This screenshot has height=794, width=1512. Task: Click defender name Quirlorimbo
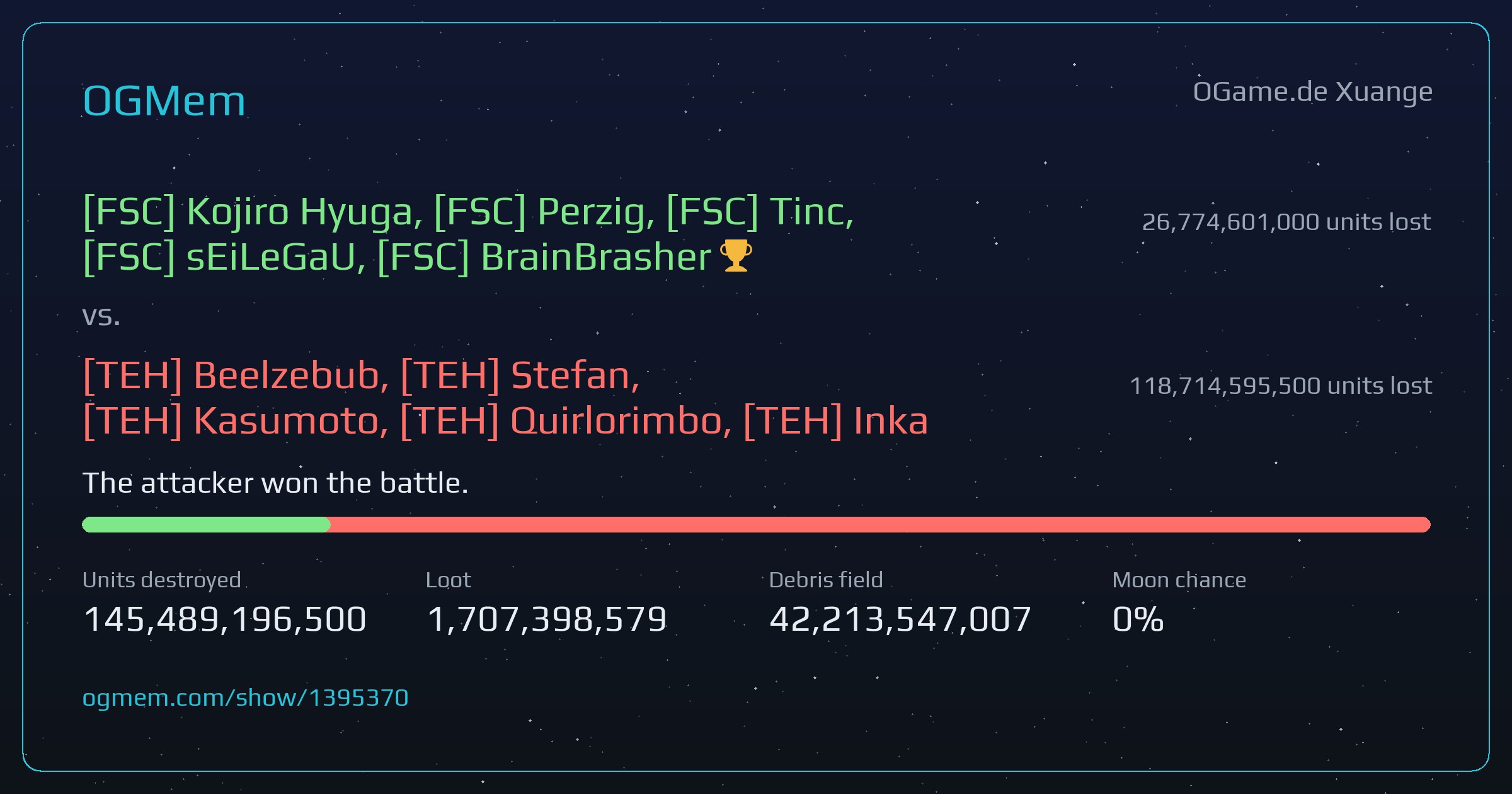tap(616, 421)
